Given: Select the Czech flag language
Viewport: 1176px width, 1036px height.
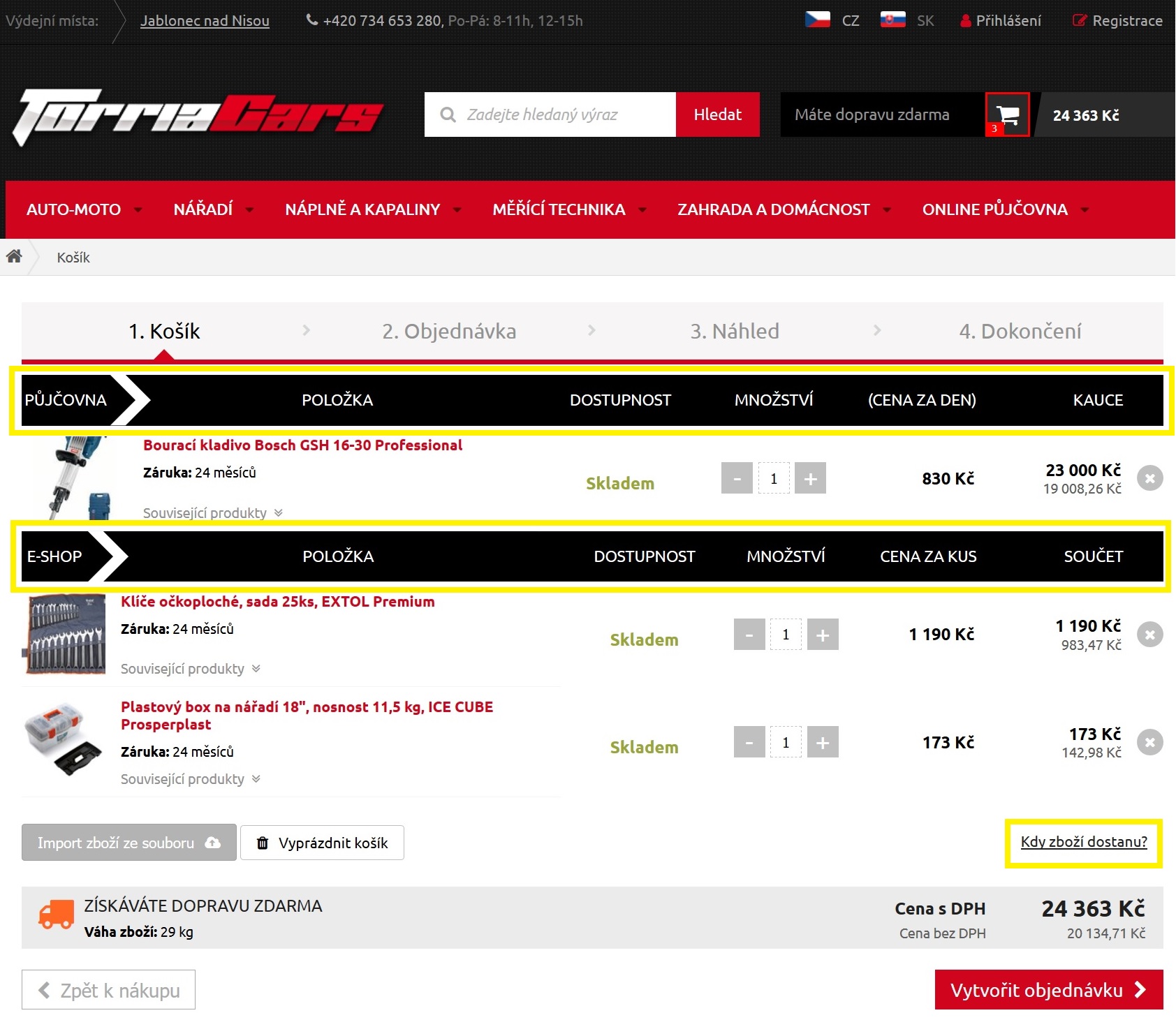Looking at the screenshot, I should 818,20.
